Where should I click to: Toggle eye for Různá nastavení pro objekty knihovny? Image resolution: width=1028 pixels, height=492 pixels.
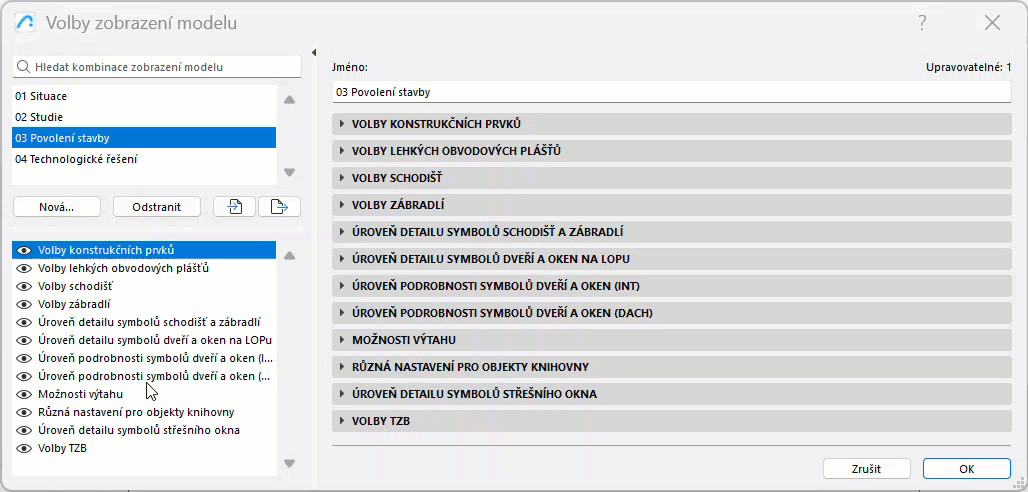pyautogui.click(x=25, y=413)
